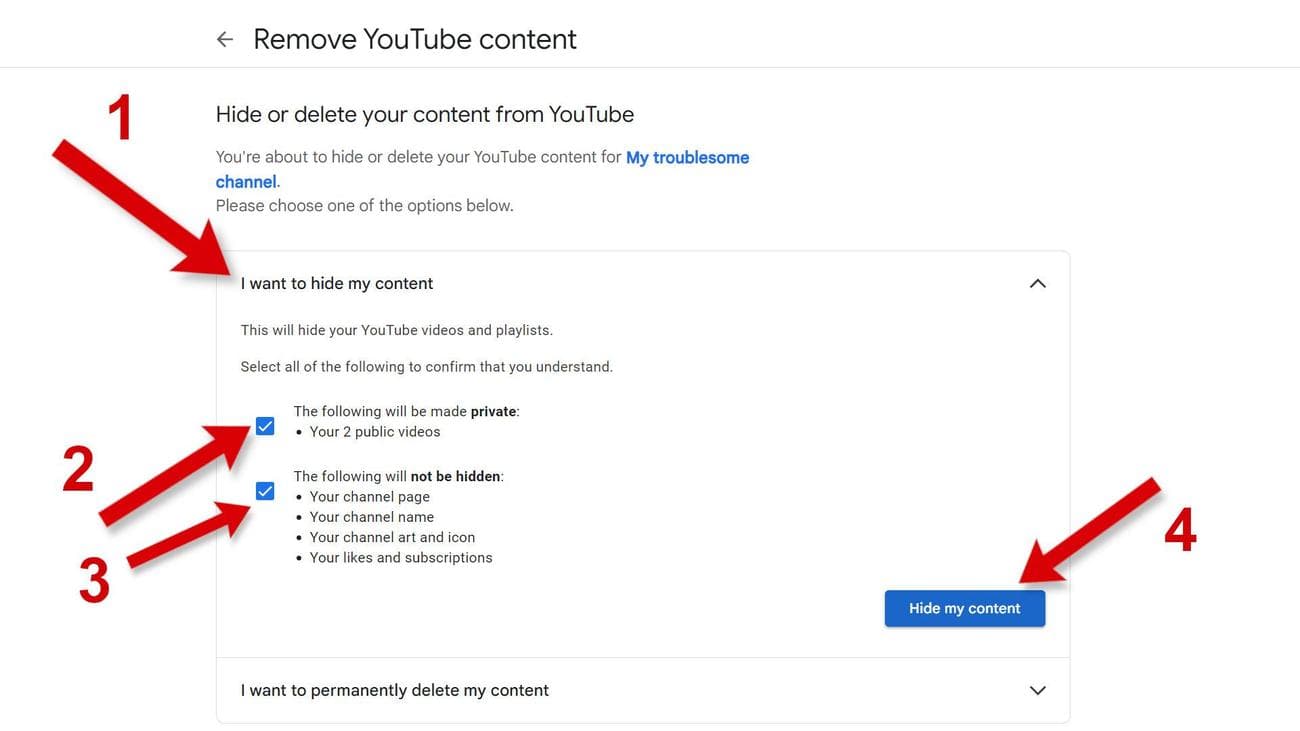Screen dimensions: 1300x731
Task: Select the back navigation arrow at page top
Action: [x=224, y=38]
